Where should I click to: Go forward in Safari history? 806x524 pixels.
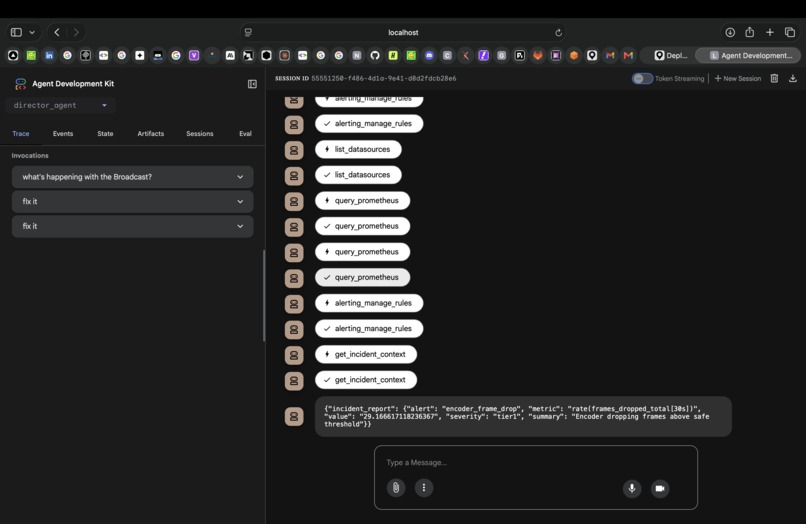coord(76,32)
